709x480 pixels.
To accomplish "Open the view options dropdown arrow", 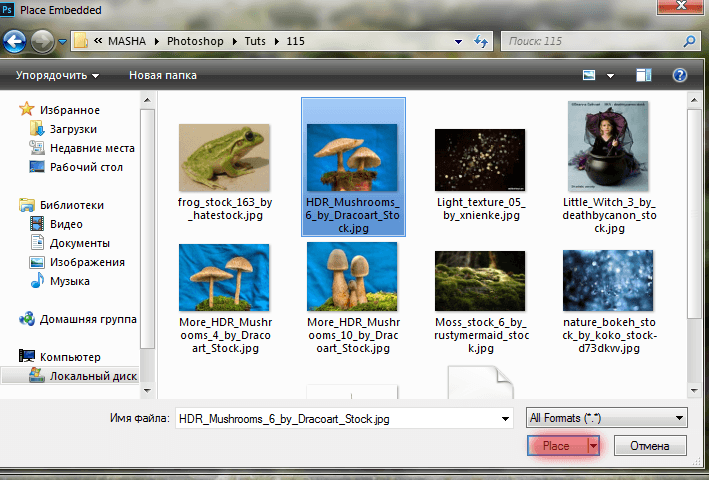I will pos(612,75).
